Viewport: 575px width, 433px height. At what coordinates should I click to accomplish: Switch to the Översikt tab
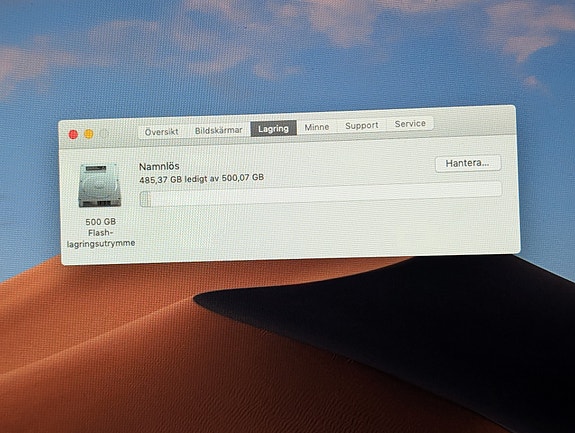coord(162,132)
